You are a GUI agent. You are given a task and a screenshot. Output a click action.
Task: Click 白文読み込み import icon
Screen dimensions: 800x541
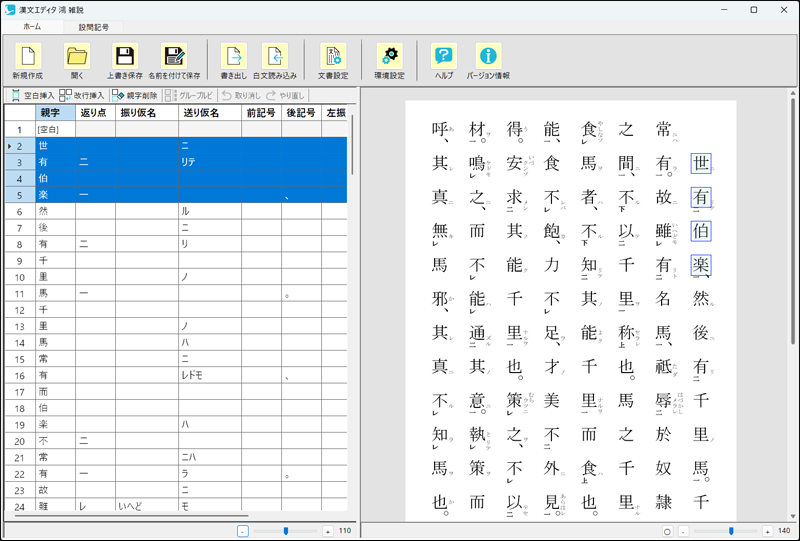(274, 57)
